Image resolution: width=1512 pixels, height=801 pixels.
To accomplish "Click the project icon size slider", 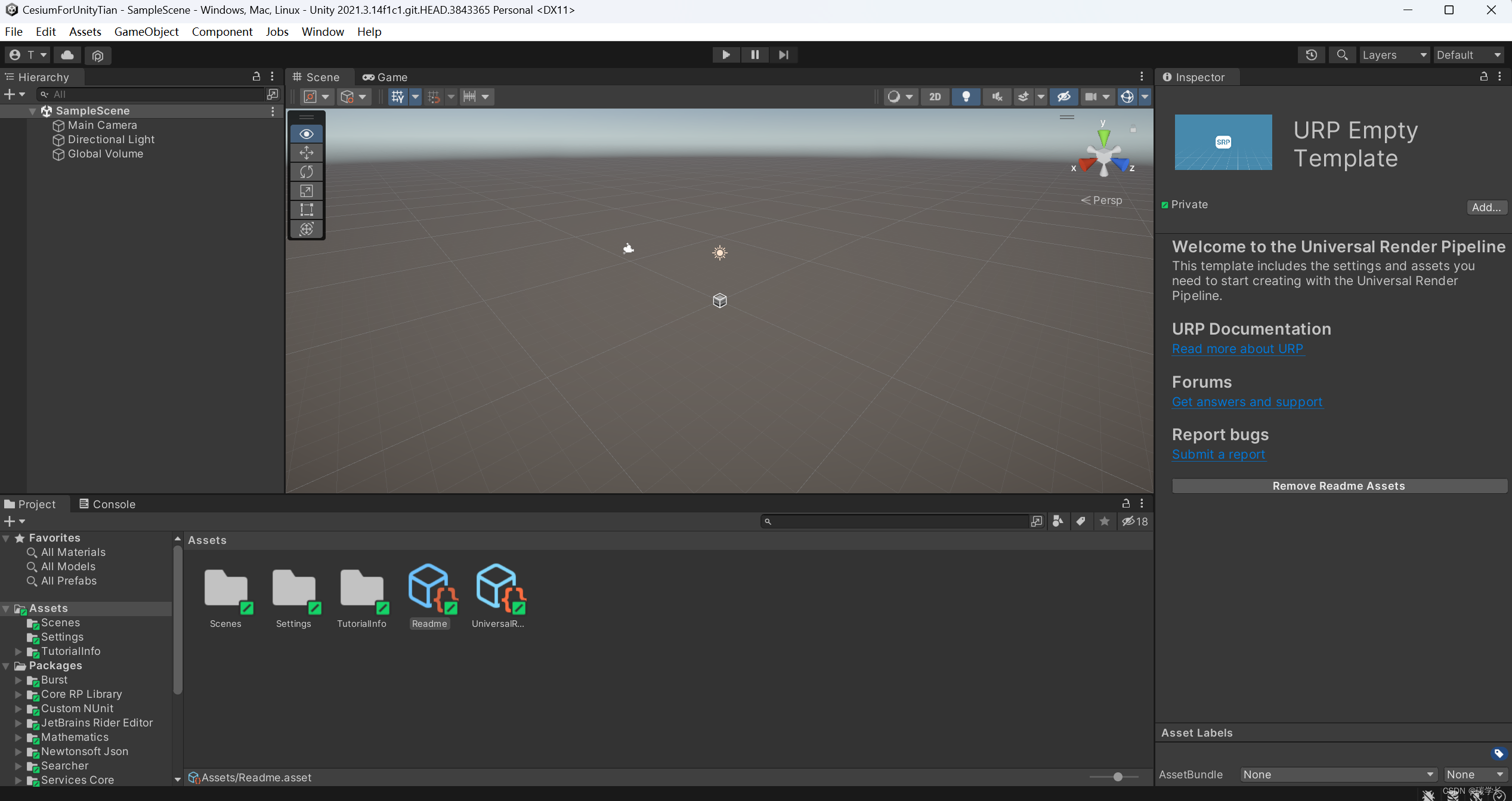I will tap(1117, 777).
